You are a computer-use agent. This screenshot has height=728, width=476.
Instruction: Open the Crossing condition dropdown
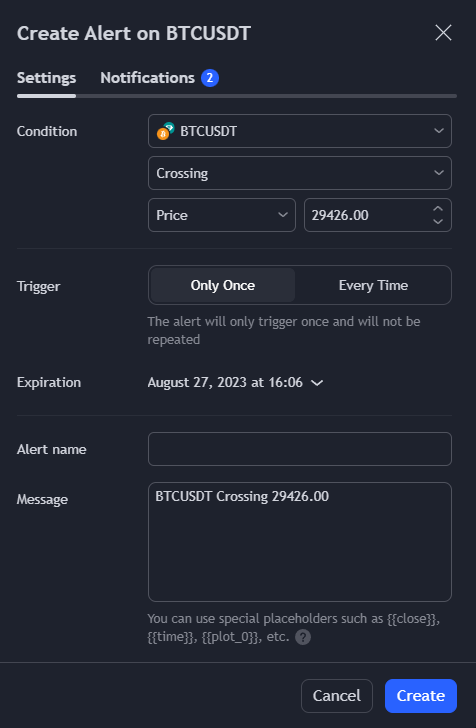(300, 173)
